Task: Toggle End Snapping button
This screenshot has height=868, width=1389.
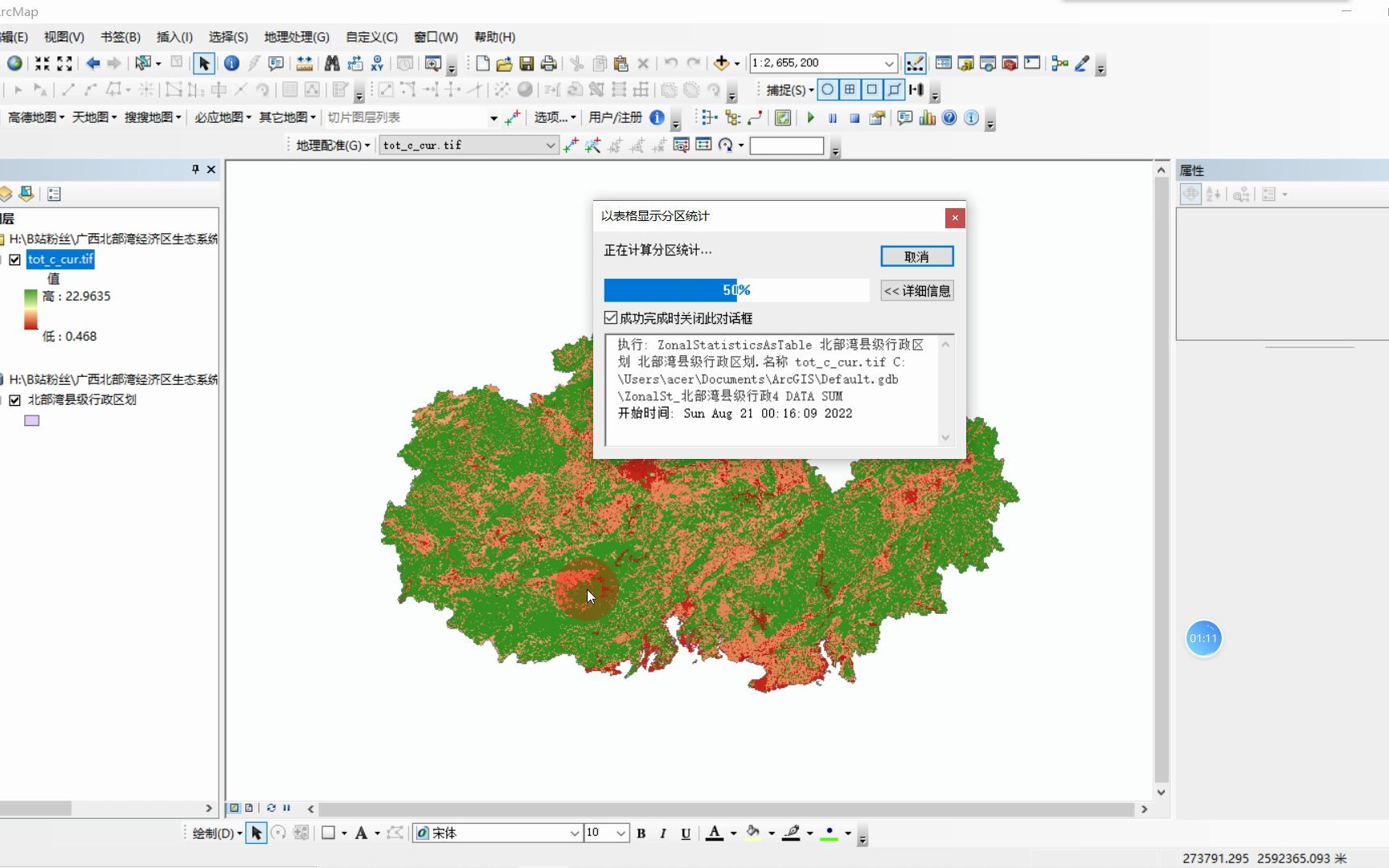Action: 850,90
